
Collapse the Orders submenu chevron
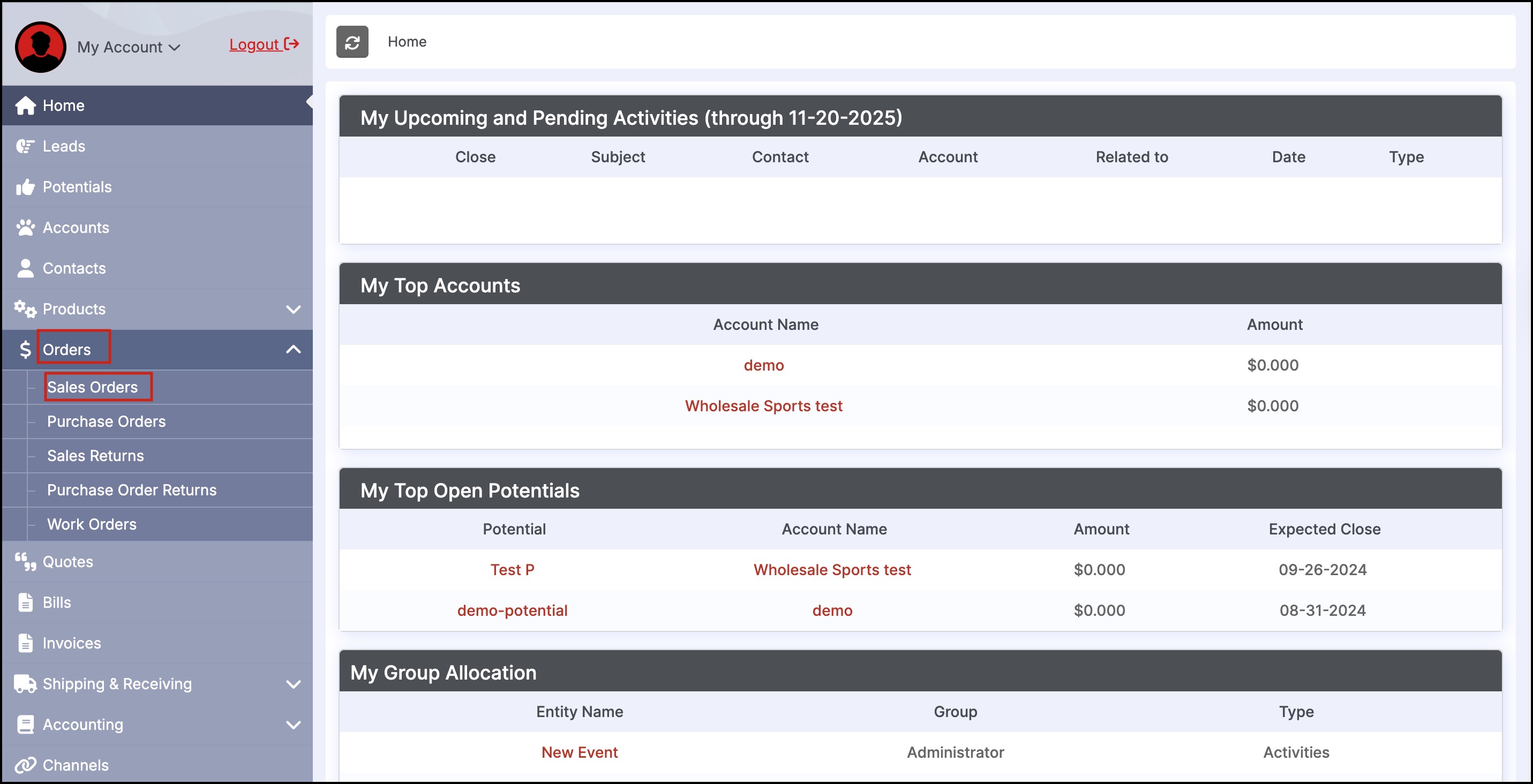[x=294, y=350]
